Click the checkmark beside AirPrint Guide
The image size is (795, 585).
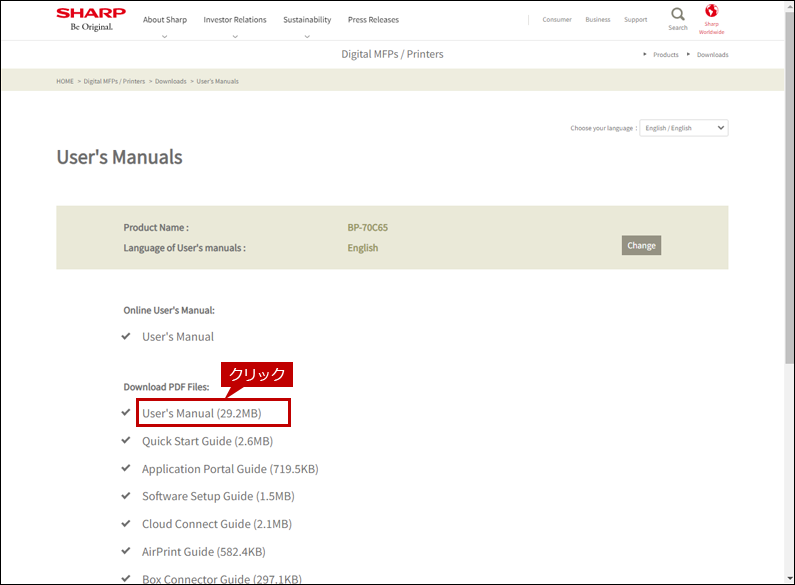pos(126,551)
